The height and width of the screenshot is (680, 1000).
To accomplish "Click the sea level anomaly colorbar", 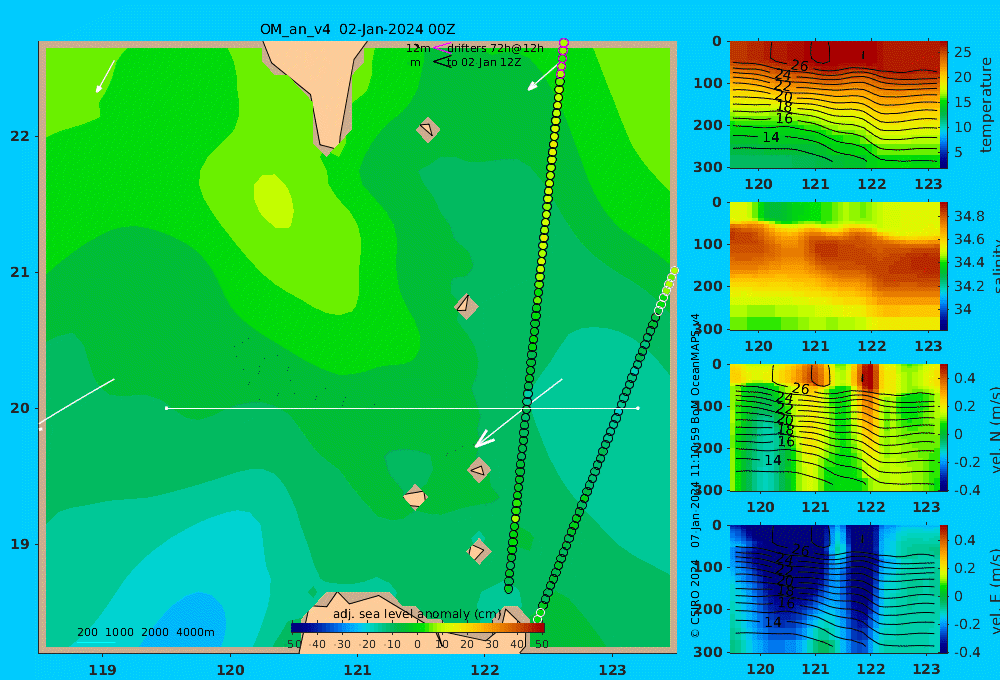I will click(x=418, y=628).
